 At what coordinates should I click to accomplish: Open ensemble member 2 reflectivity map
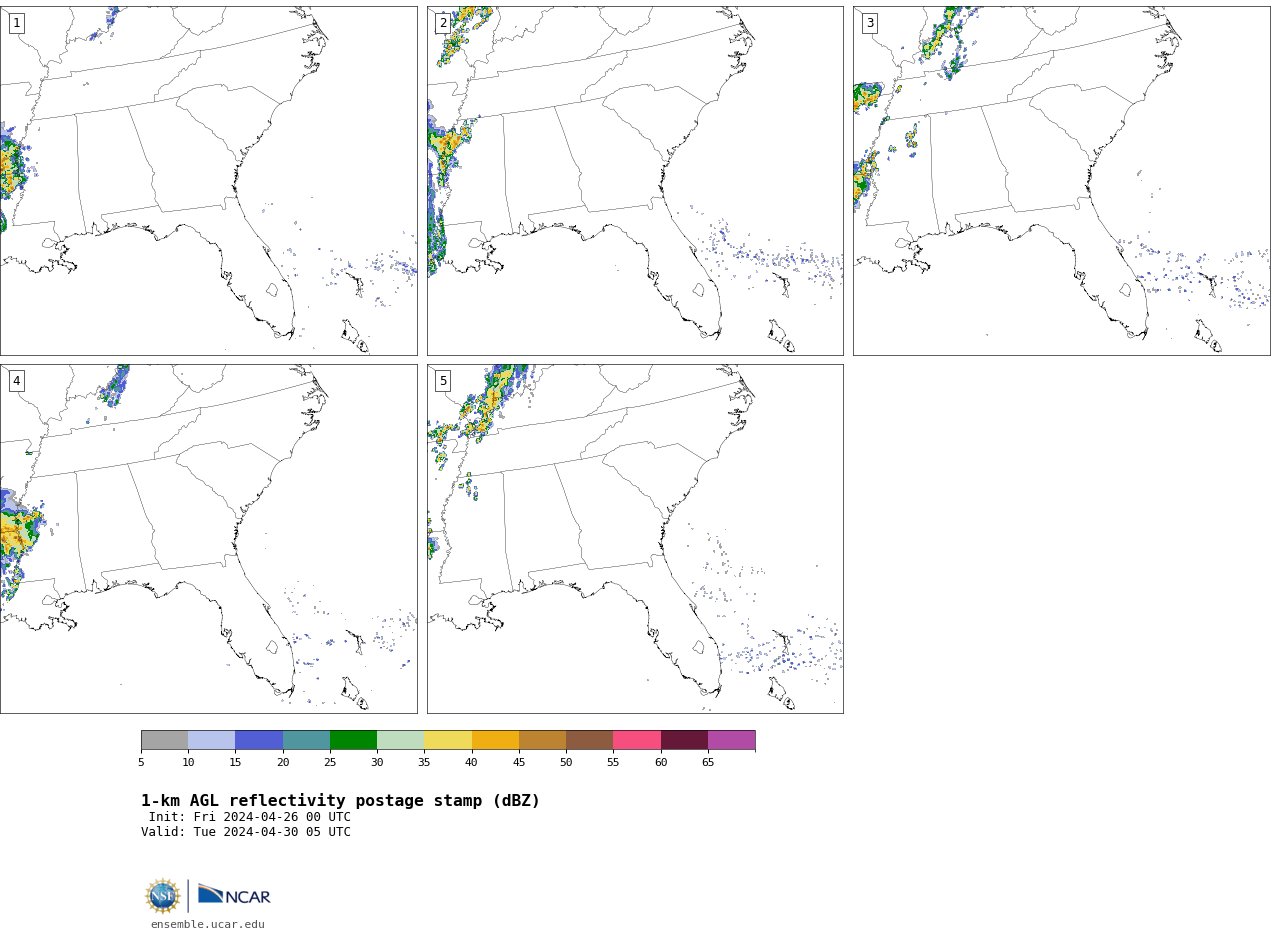pos(635,181)
